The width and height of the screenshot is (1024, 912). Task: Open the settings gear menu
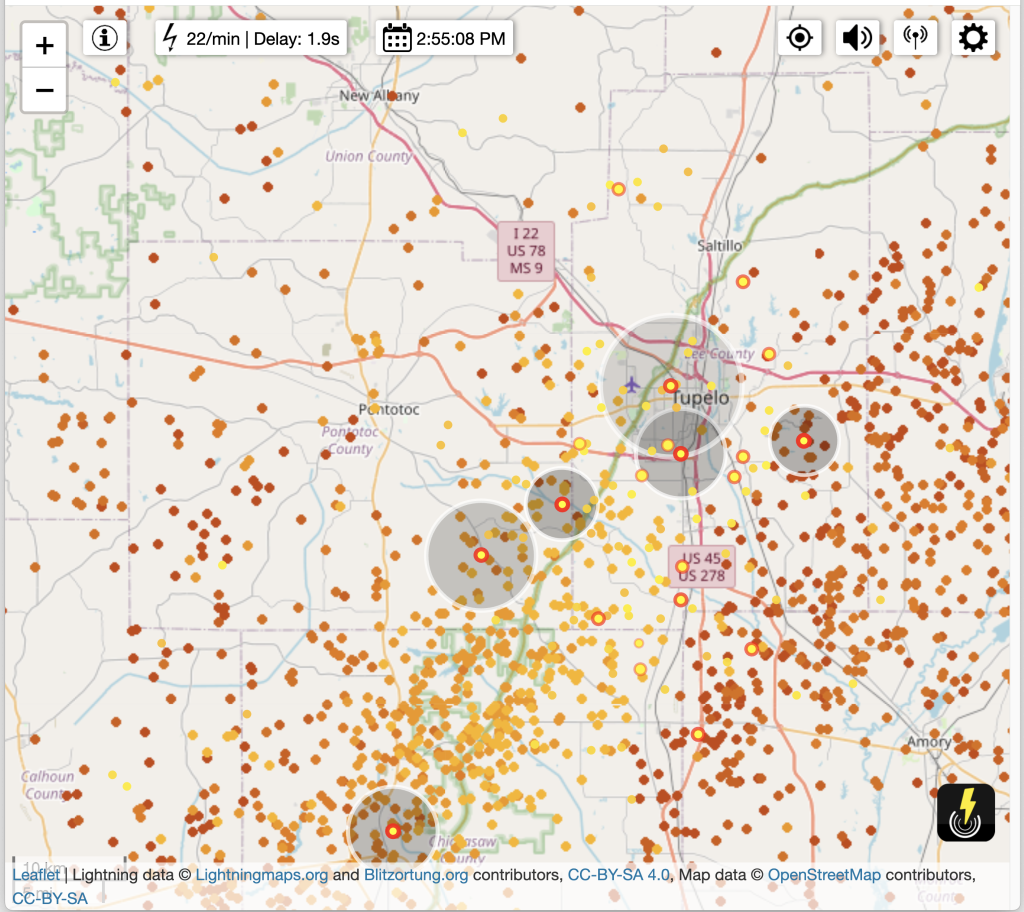[x=973, y=38]
